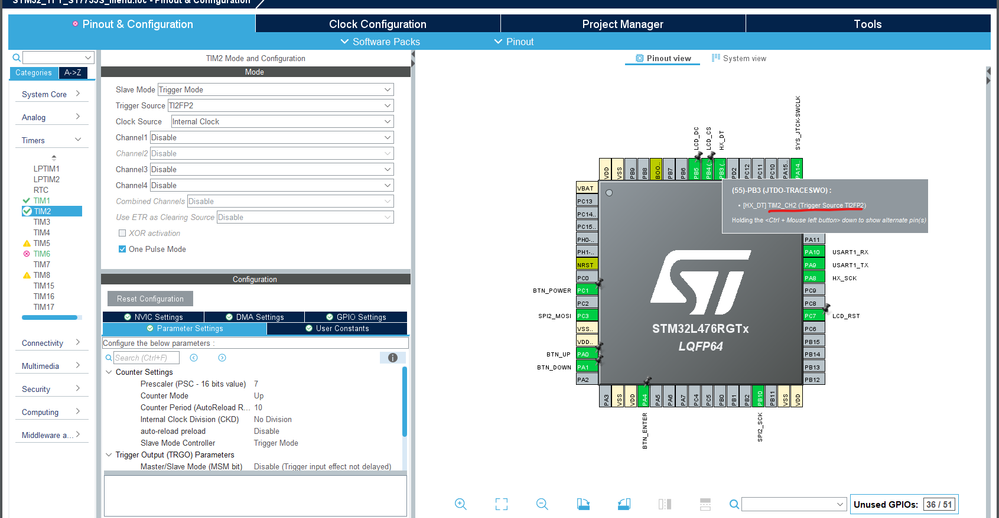
Task: Click the info icon in Parameter Settings
Action: tap(393, 357)
